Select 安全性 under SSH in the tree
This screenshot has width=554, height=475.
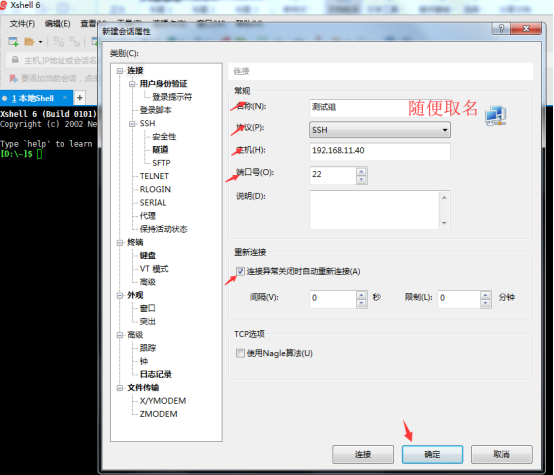[x=164, y=136]
